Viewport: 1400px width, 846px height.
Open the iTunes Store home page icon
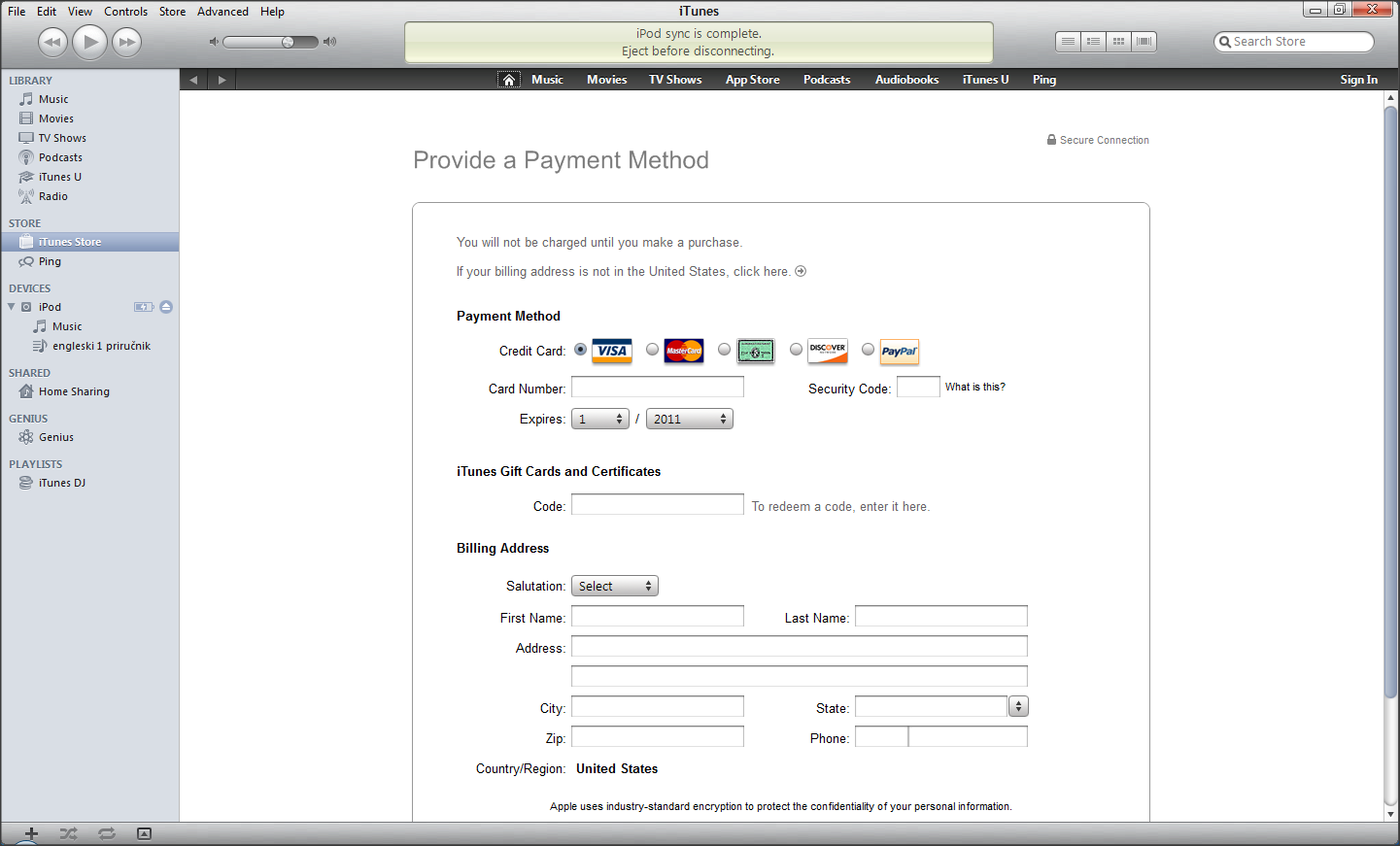pos(509,80)
